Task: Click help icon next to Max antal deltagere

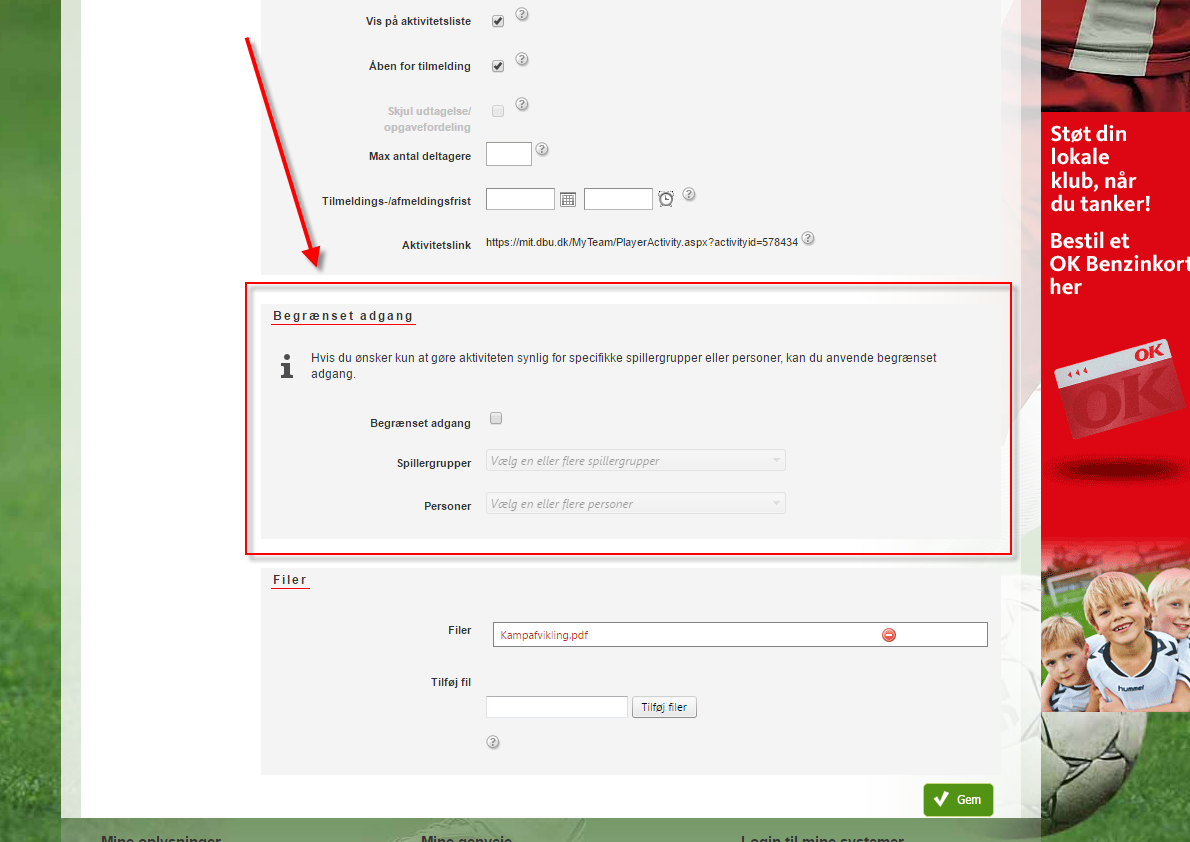Action: pos(542,149)
